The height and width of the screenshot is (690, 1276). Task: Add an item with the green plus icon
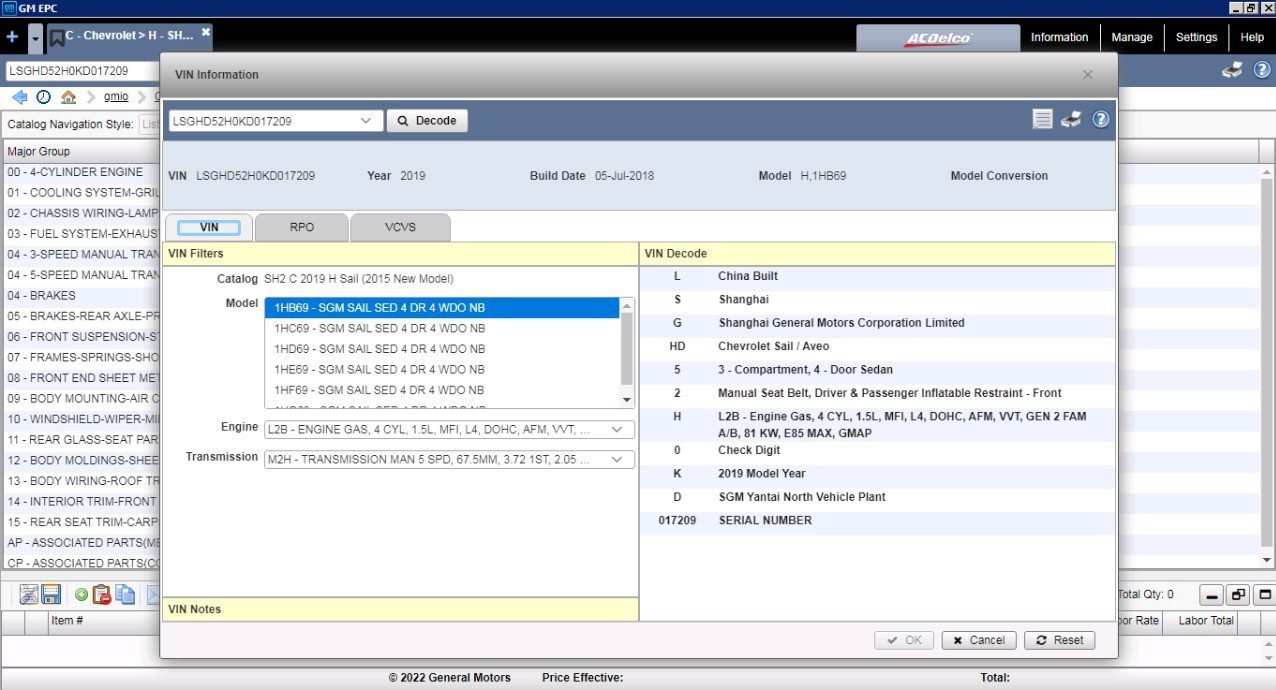tap(82, 594)
